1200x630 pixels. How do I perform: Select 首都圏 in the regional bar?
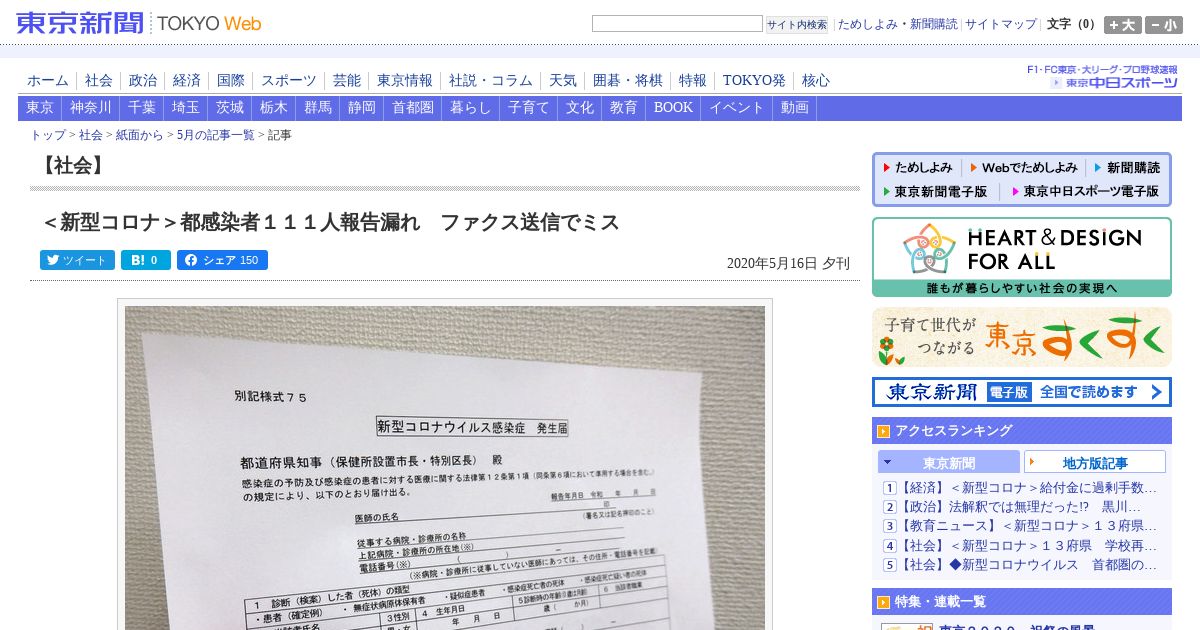point(413,108)
